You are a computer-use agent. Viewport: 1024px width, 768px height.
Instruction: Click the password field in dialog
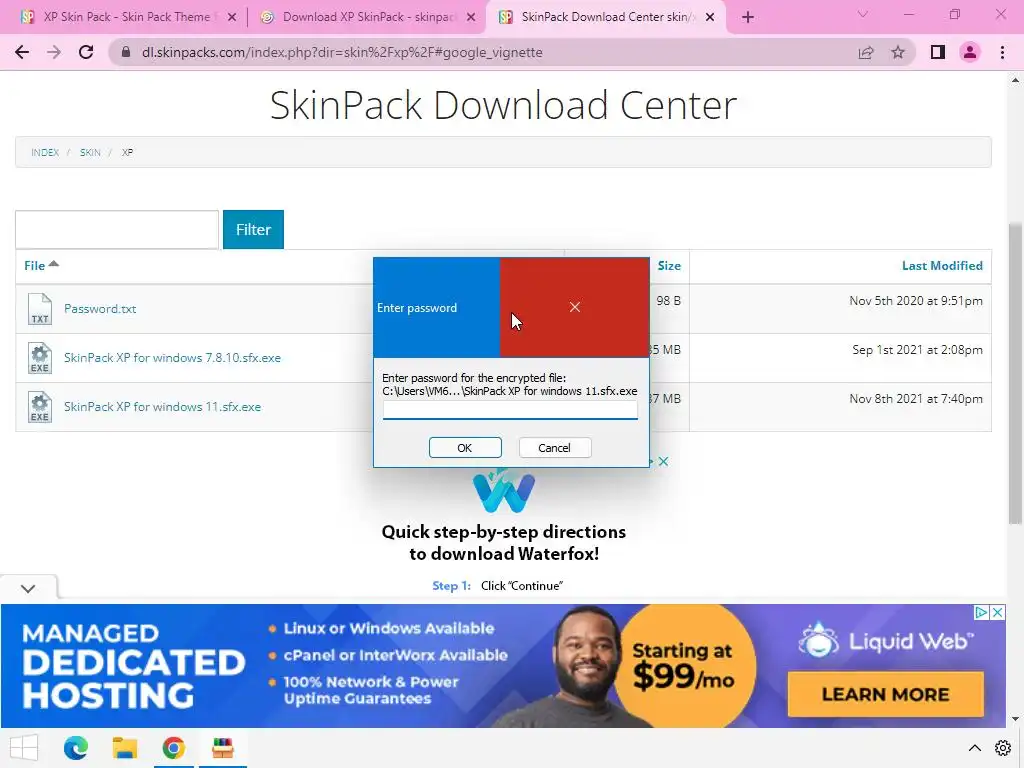point(510,409)
